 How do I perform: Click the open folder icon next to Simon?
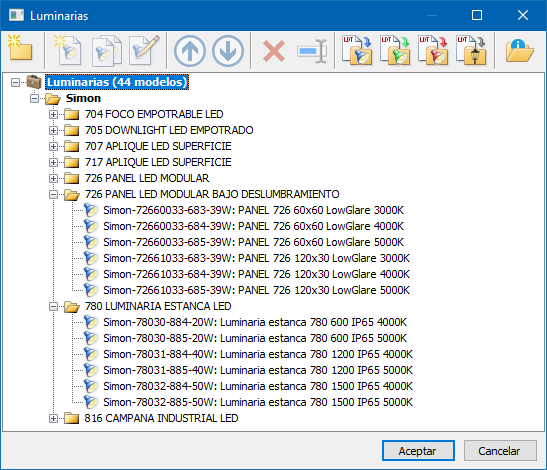[x=53, y=99]
